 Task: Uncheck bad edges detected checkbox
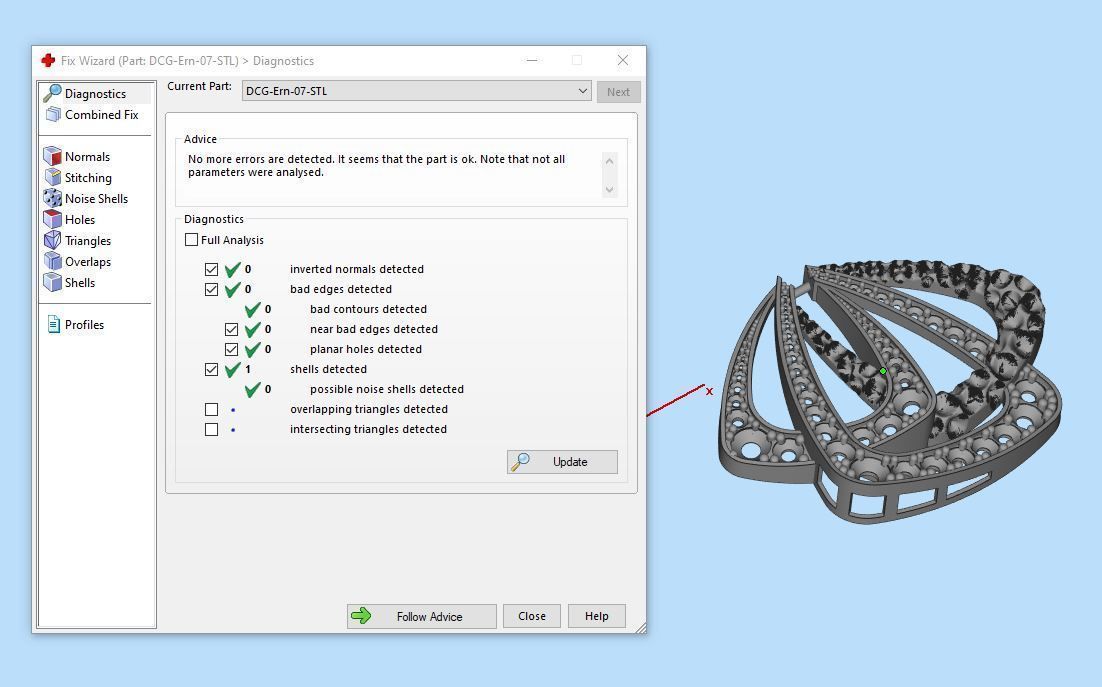pyautogui.click(x=212, y=289)
